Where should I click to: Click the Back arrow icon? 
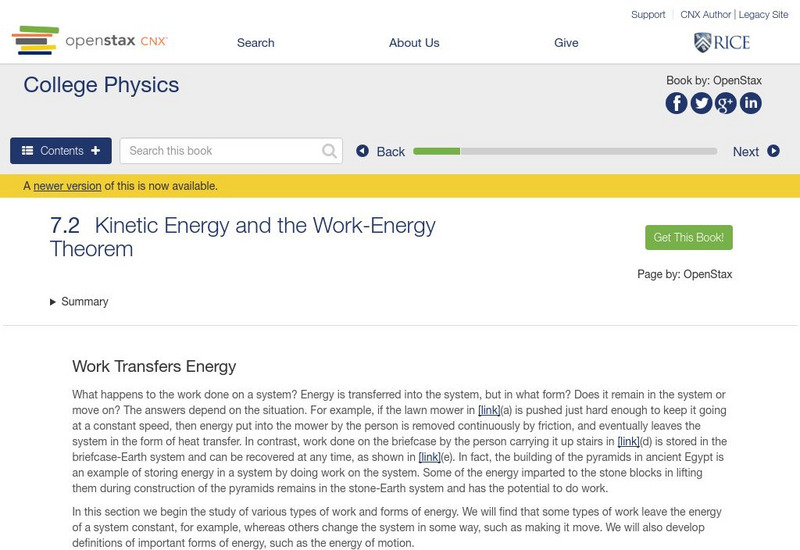363,151
